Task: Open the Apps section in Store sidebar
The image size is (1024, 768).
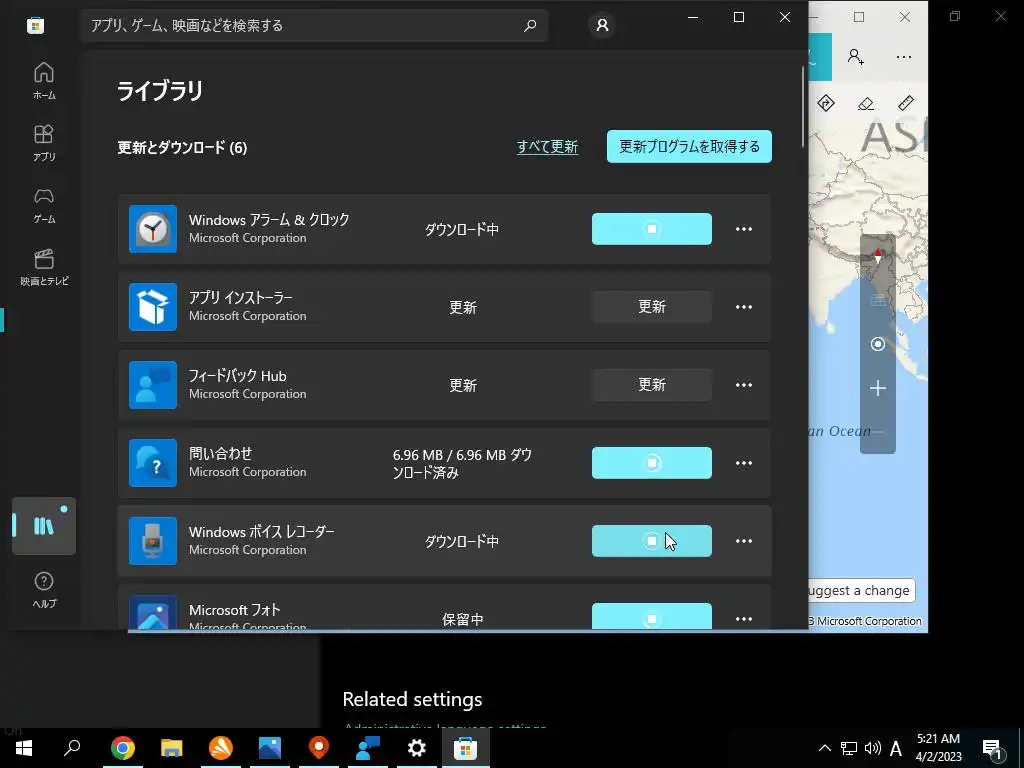Action: click(x=44, y=143)
